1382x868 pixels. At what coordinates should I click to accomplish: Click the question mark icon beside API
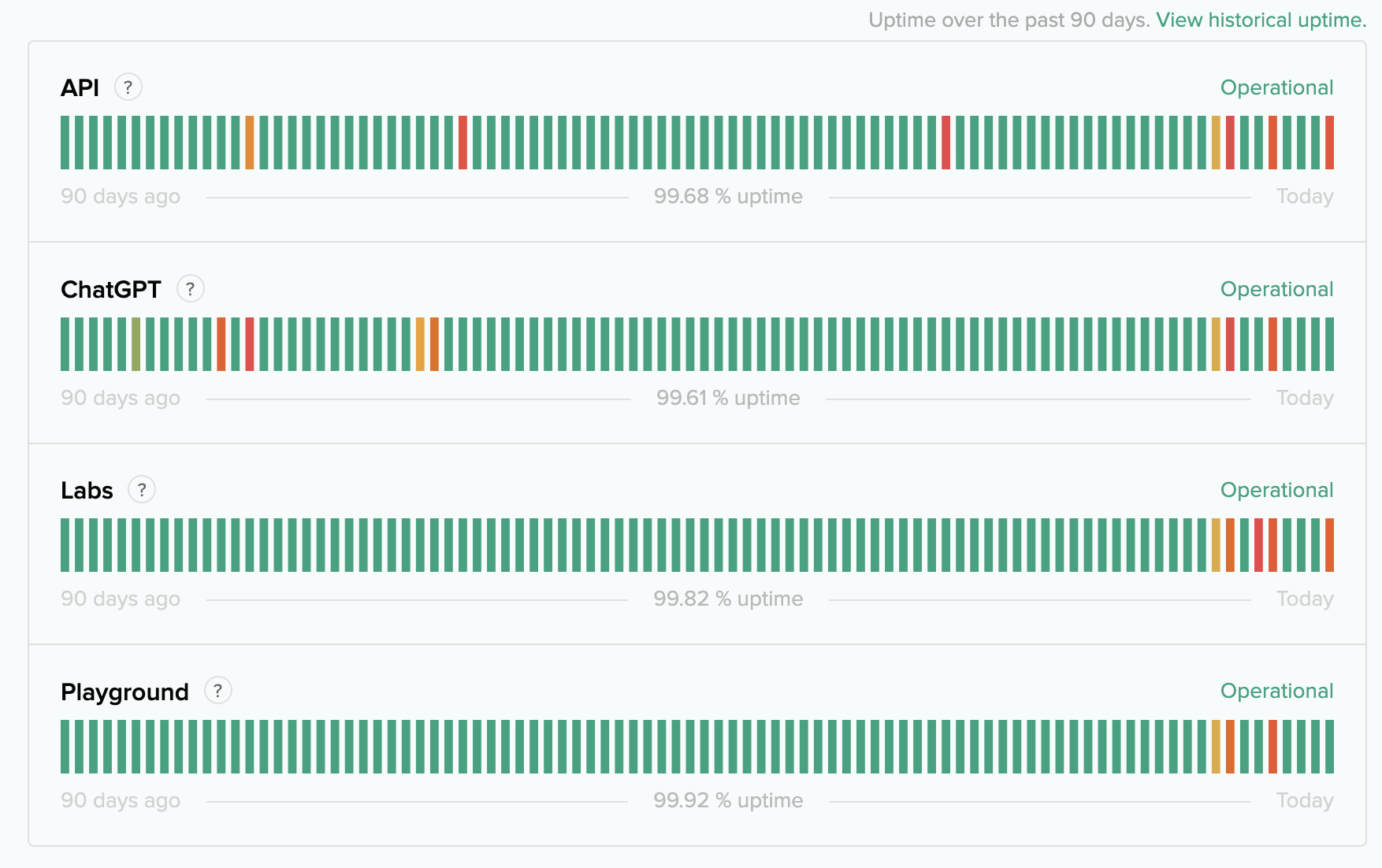point(128,87)
